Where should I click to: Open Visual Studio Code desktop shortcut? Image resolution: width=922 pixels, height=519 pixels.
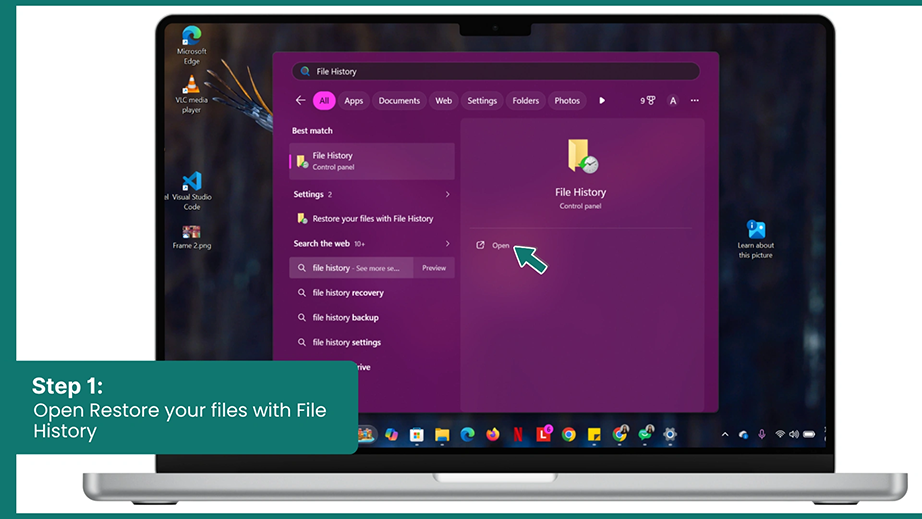[192, 191]
